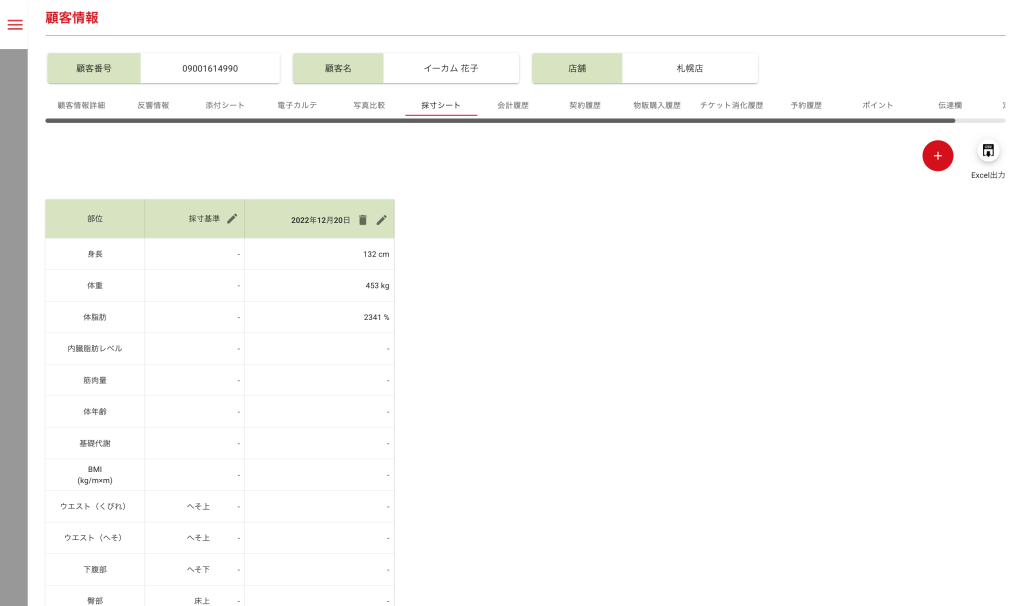
Task: Click the Excel出力 export icon
Action: [x=988, y=151]
